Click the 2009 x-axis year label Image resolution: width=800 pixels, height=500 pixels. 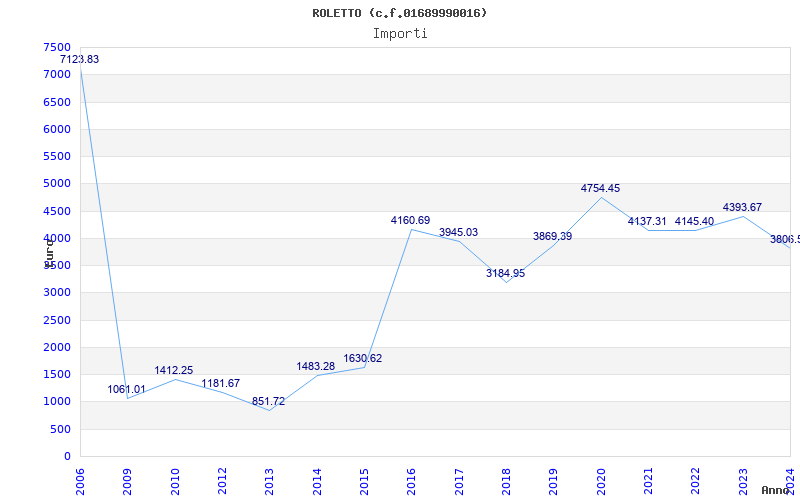tap(127, 481)
